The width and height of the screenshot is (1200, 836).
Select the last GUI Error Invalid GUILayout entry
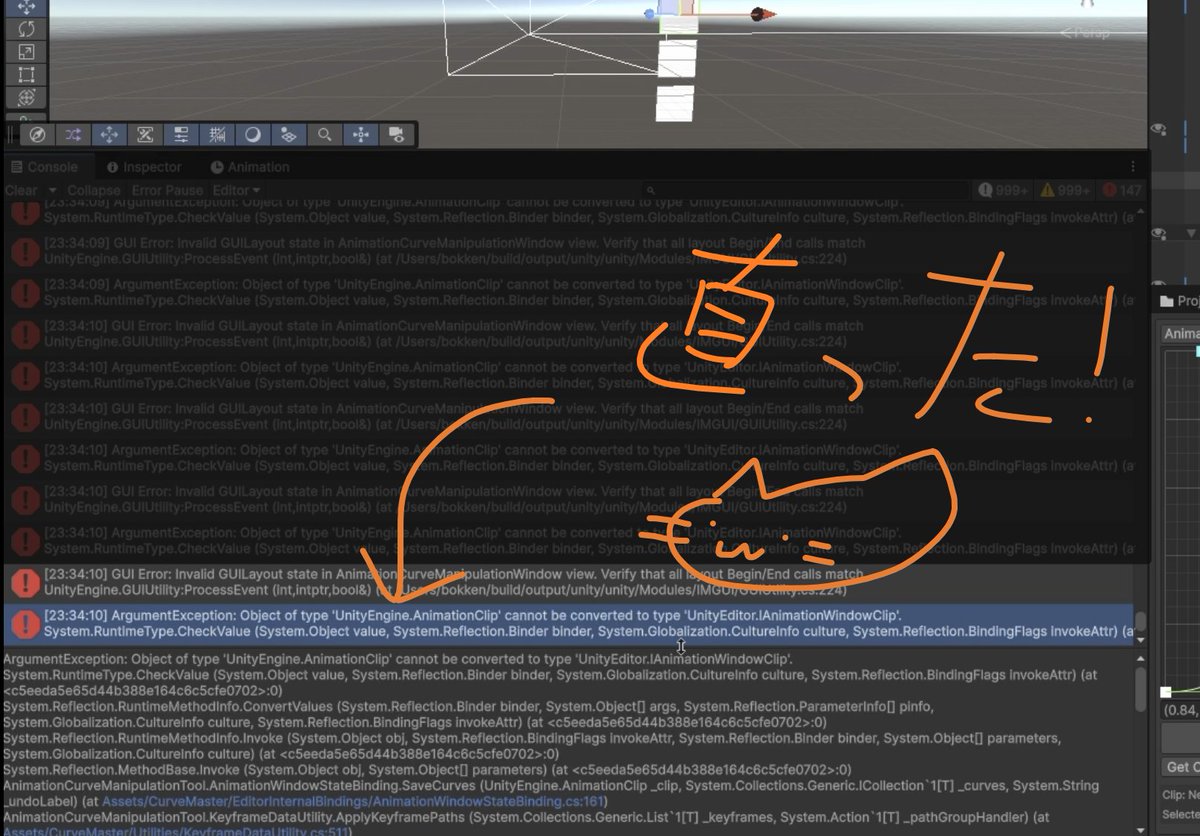click(x=568, y=584)
